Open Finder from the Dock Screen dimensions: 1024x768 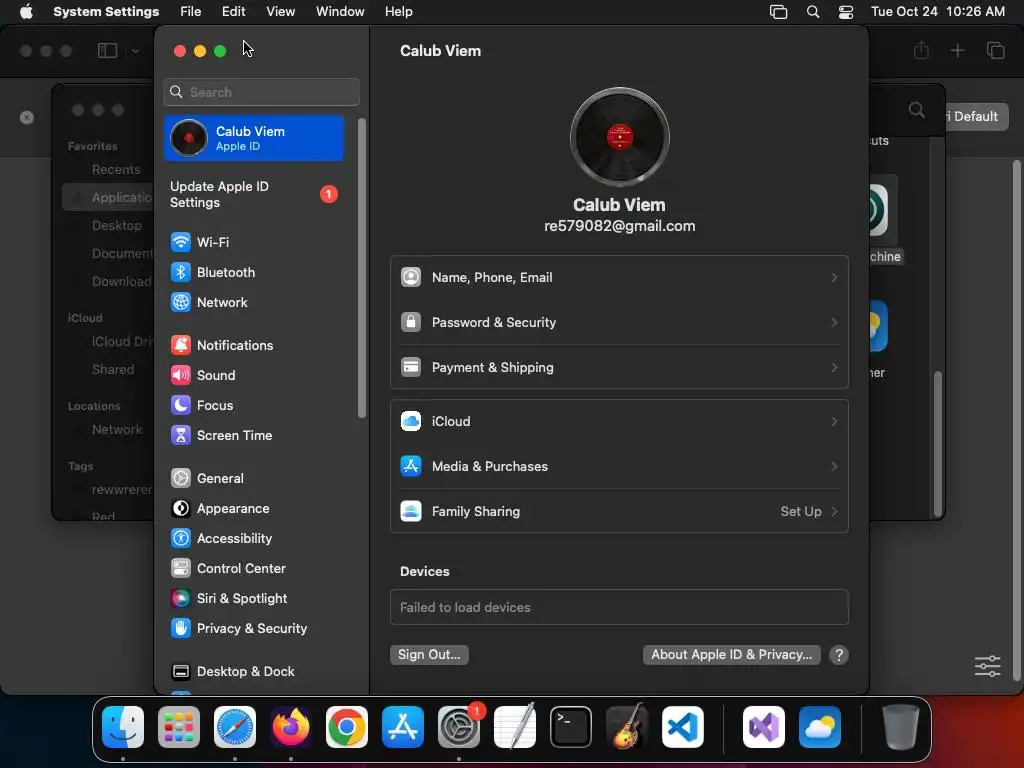pyautogui.click(x=123, y=727)
